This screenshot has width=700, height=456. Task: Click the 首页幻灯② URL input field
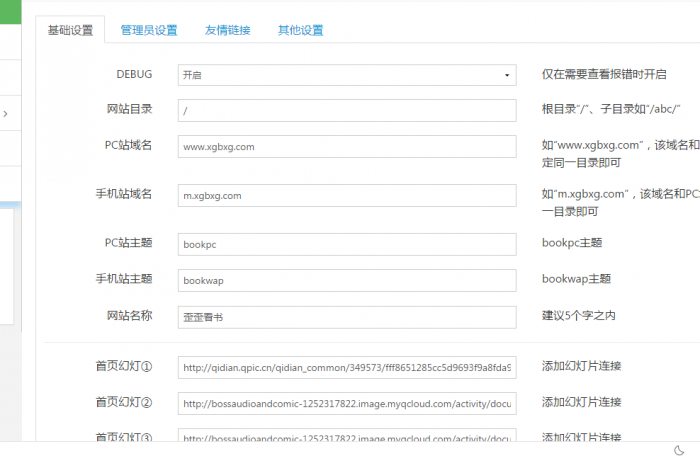coord(347,403)
